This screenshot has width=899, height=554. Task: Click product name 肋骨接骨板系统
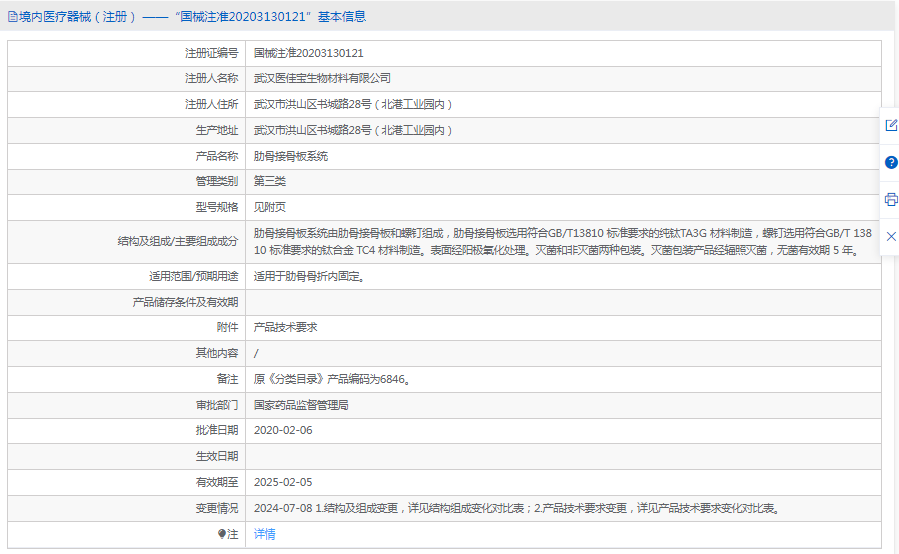click(x=291, y=156)
